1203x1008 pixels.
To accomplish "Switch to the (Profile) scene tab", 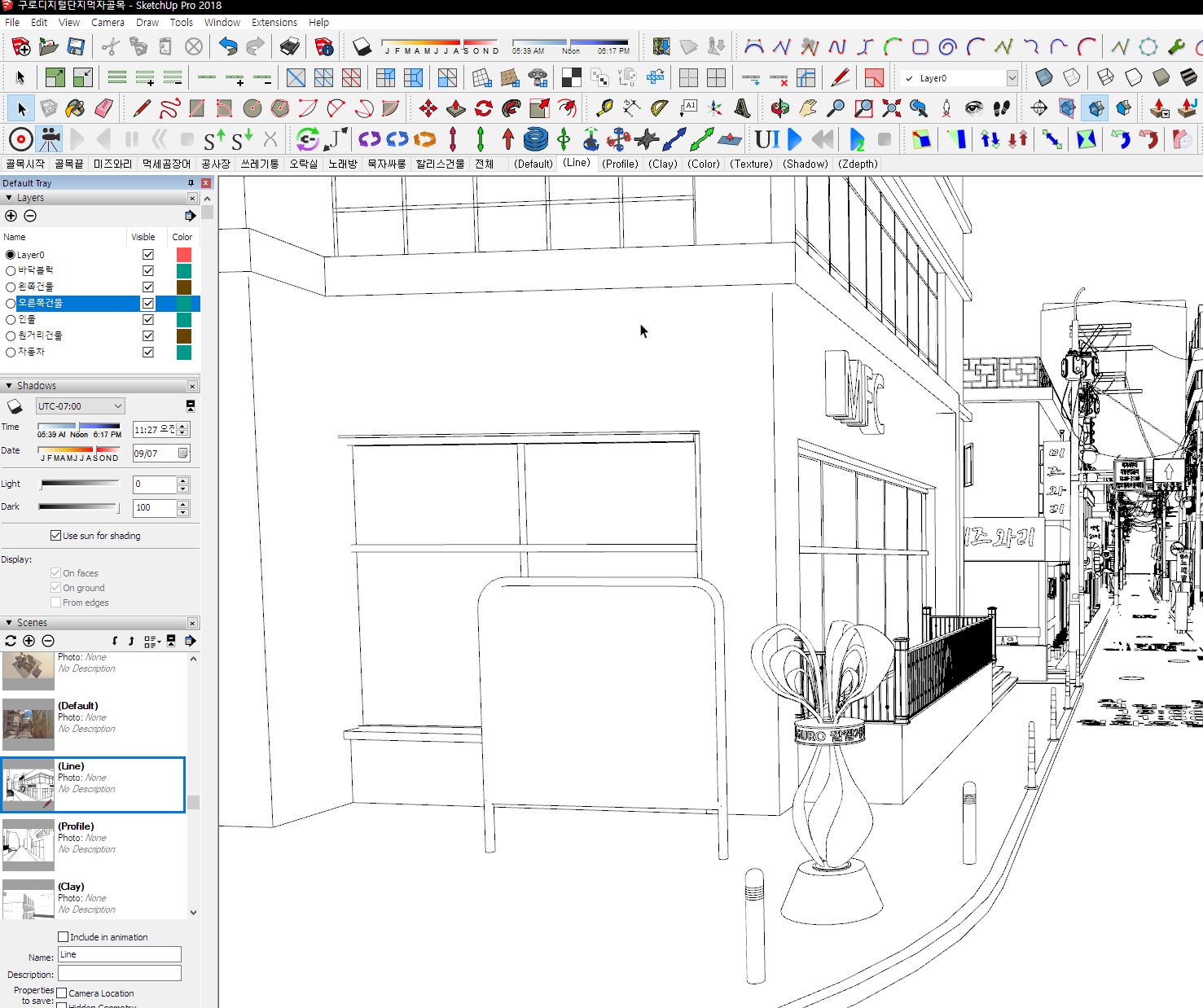I will [620, 164].
